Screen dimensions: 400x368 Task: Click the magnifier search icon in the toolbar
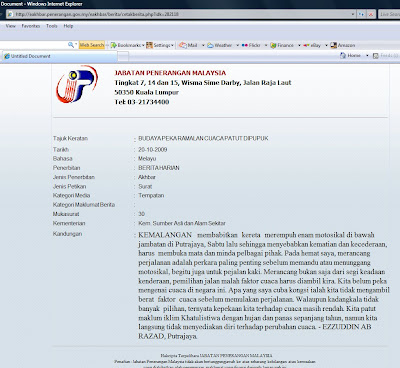pyautogui.click(x=71, y=45)
